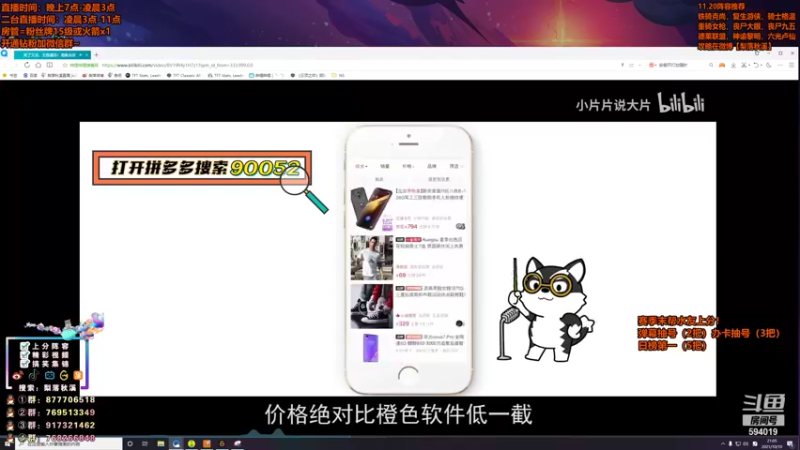800x450 pixels.
Task: Select the active teal browser tab
Action: click(52, 55)
